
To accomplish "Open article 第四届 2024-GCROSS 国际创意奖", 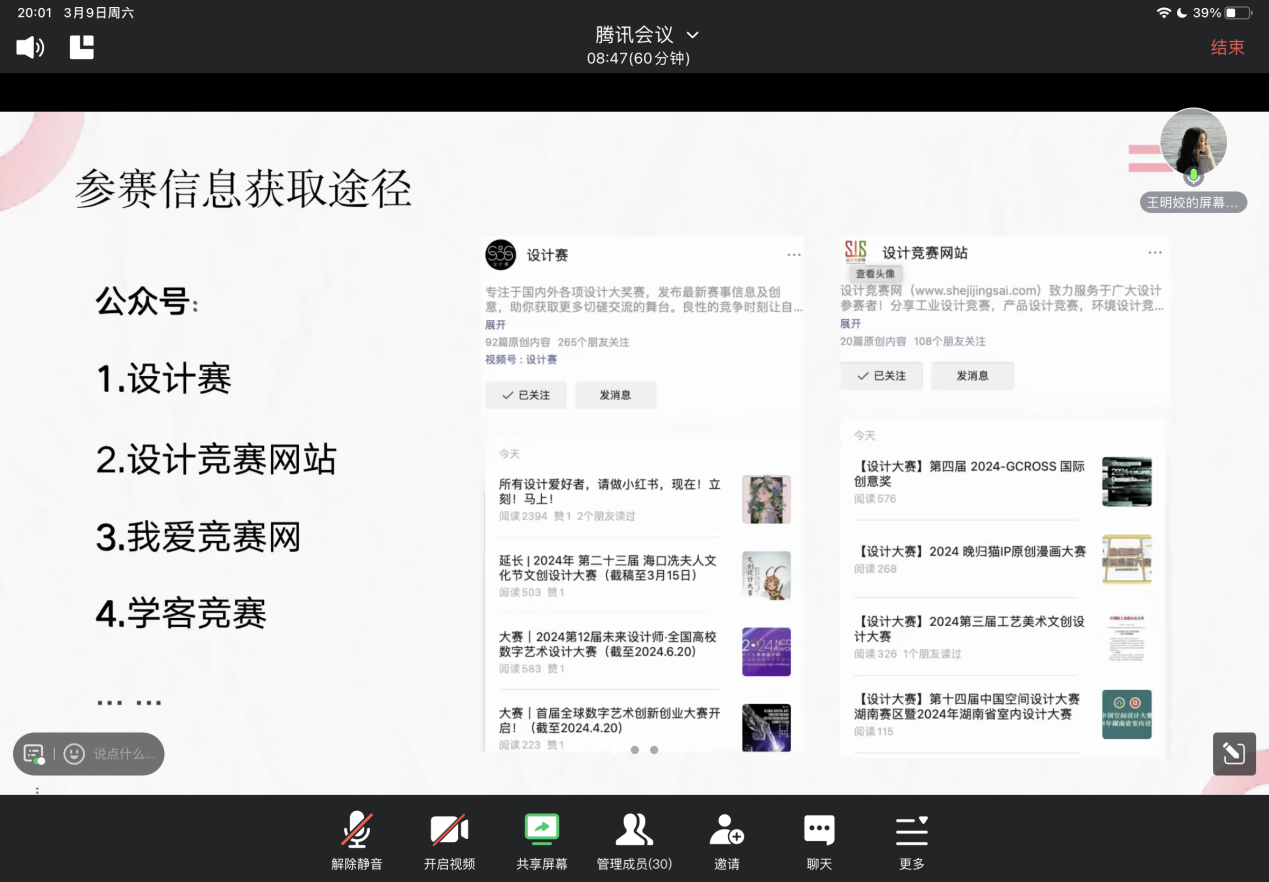I will [x=969, y=474].
